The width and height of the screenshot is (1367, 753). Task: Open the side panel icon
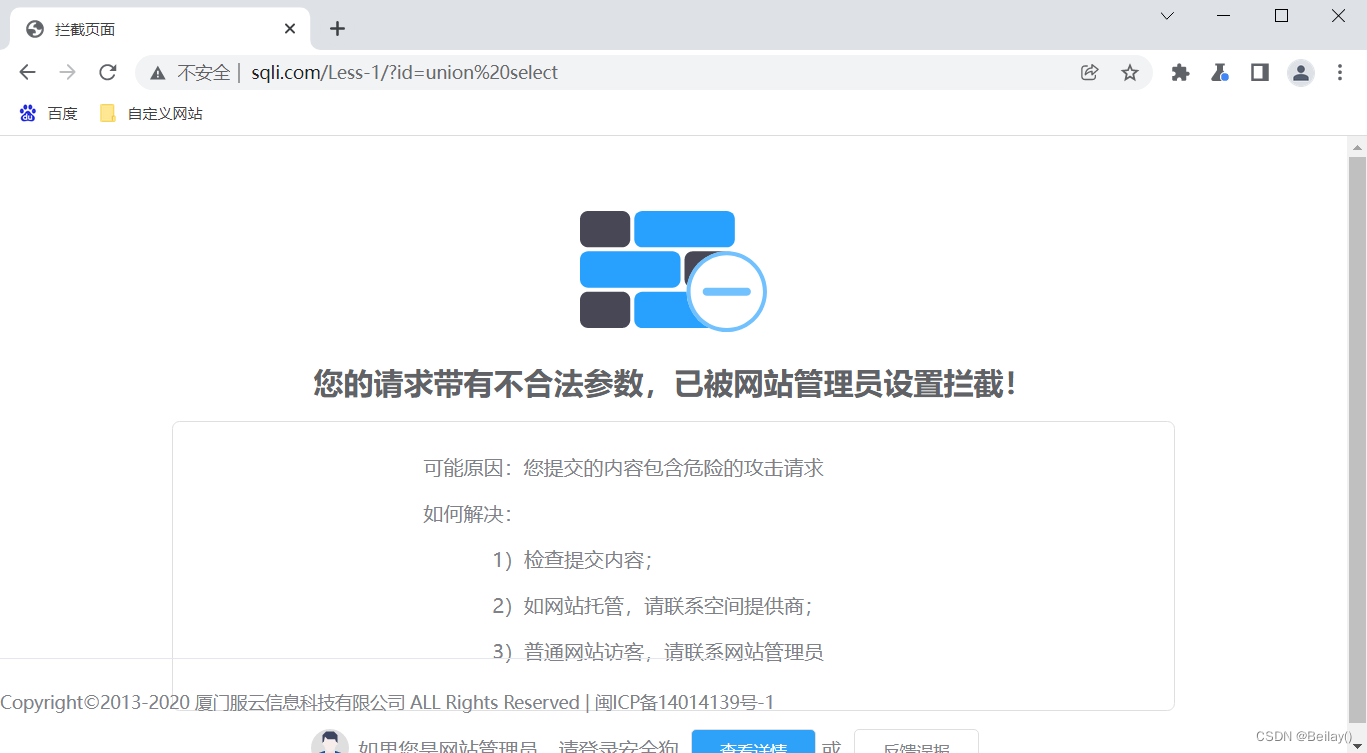click(x=1259, y=72)
